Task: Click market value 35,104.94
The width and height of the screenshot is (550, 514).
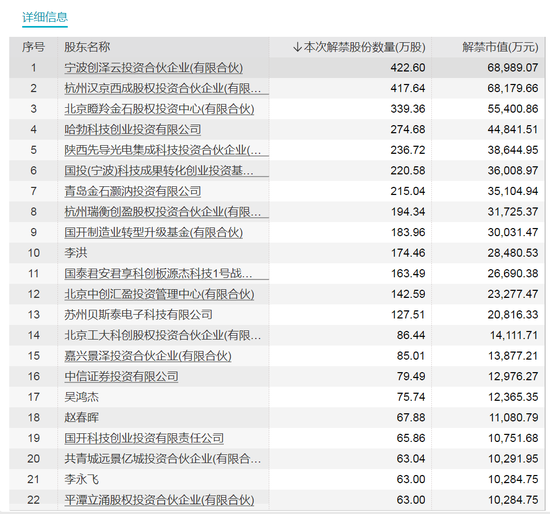Action: coord(513,191)
